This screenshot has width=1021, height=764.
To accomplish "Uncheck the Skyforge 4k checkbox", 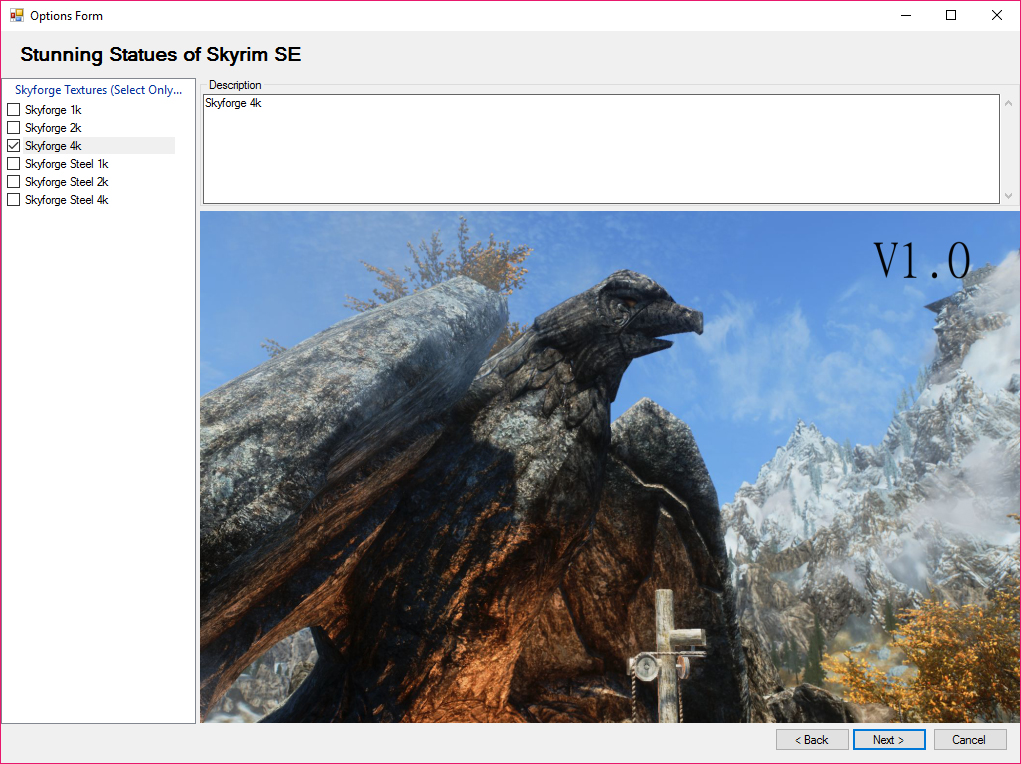I will click(14, 145).
